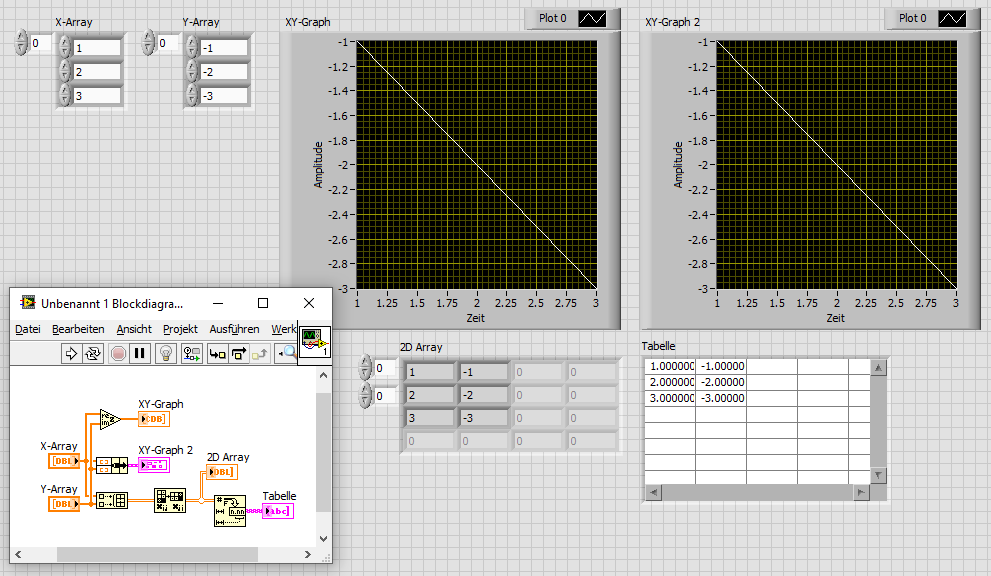
Task: Click the Pause button in toolbar
Action: pyautogui.click(x=140, y=353)
